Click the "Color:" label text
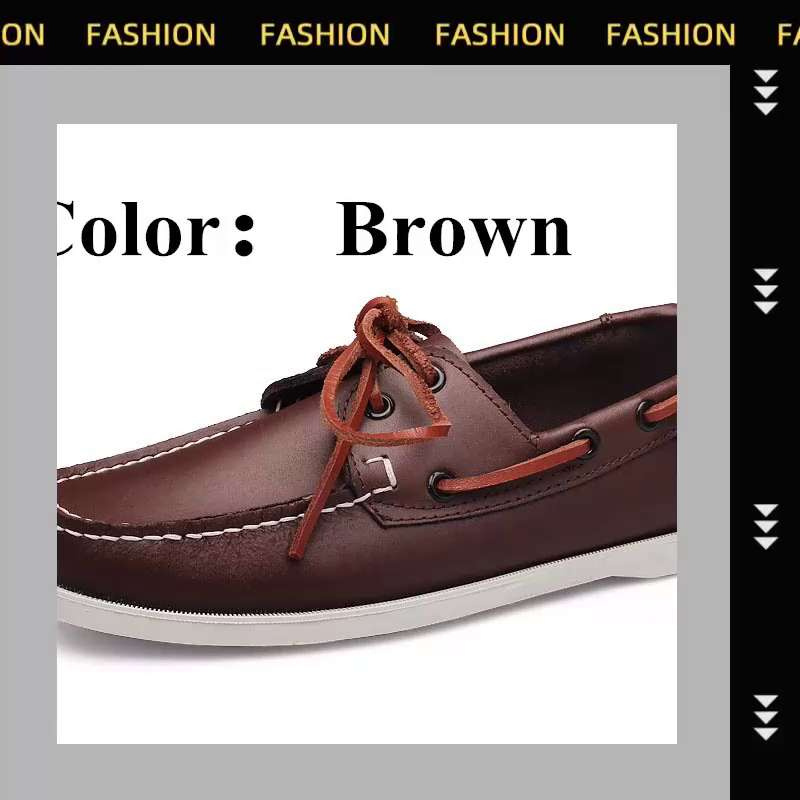This screenshot has width=800, height=800. [x=156, y=230]
